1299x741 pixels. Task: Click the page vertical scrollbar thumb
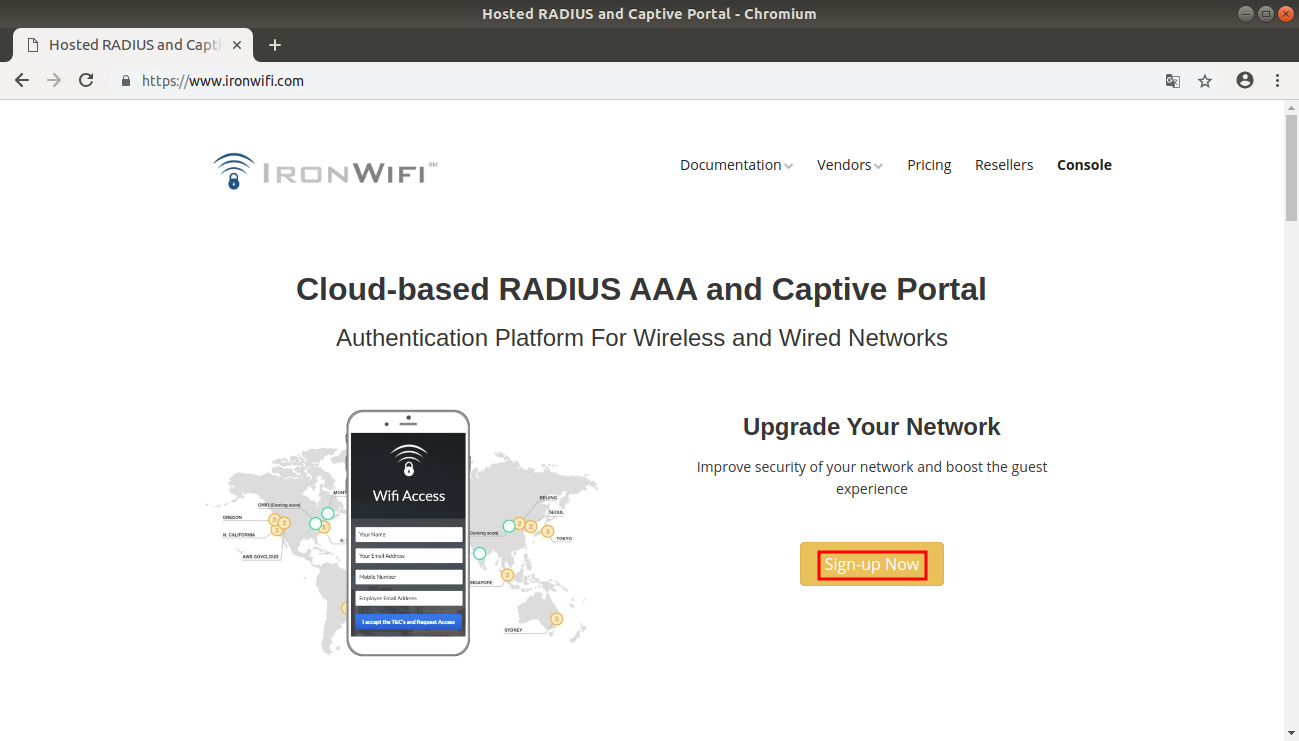tap(1291, 167)
